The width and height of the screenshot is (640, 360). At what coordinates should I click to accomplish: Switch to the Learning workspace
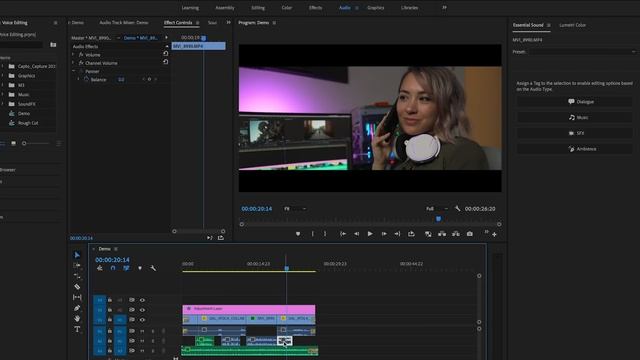coord(190,8)
